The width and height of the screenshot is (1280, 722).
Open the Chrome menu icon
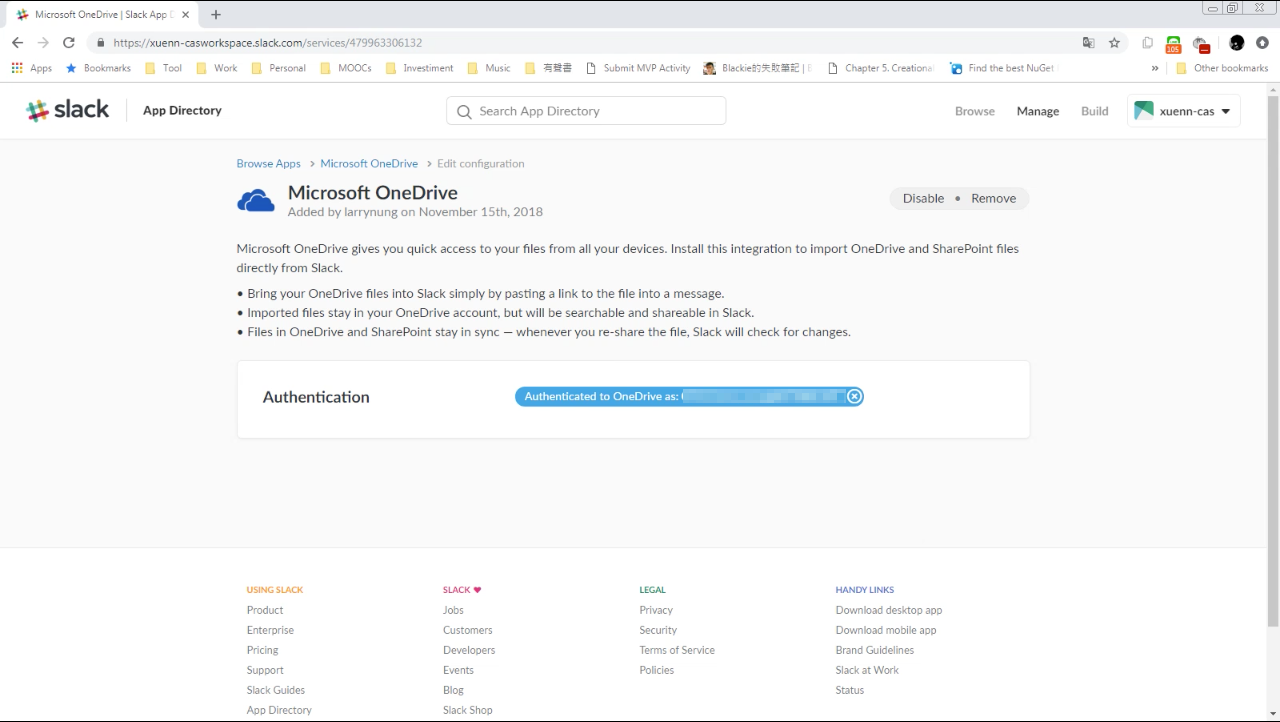click(1262, 43)
